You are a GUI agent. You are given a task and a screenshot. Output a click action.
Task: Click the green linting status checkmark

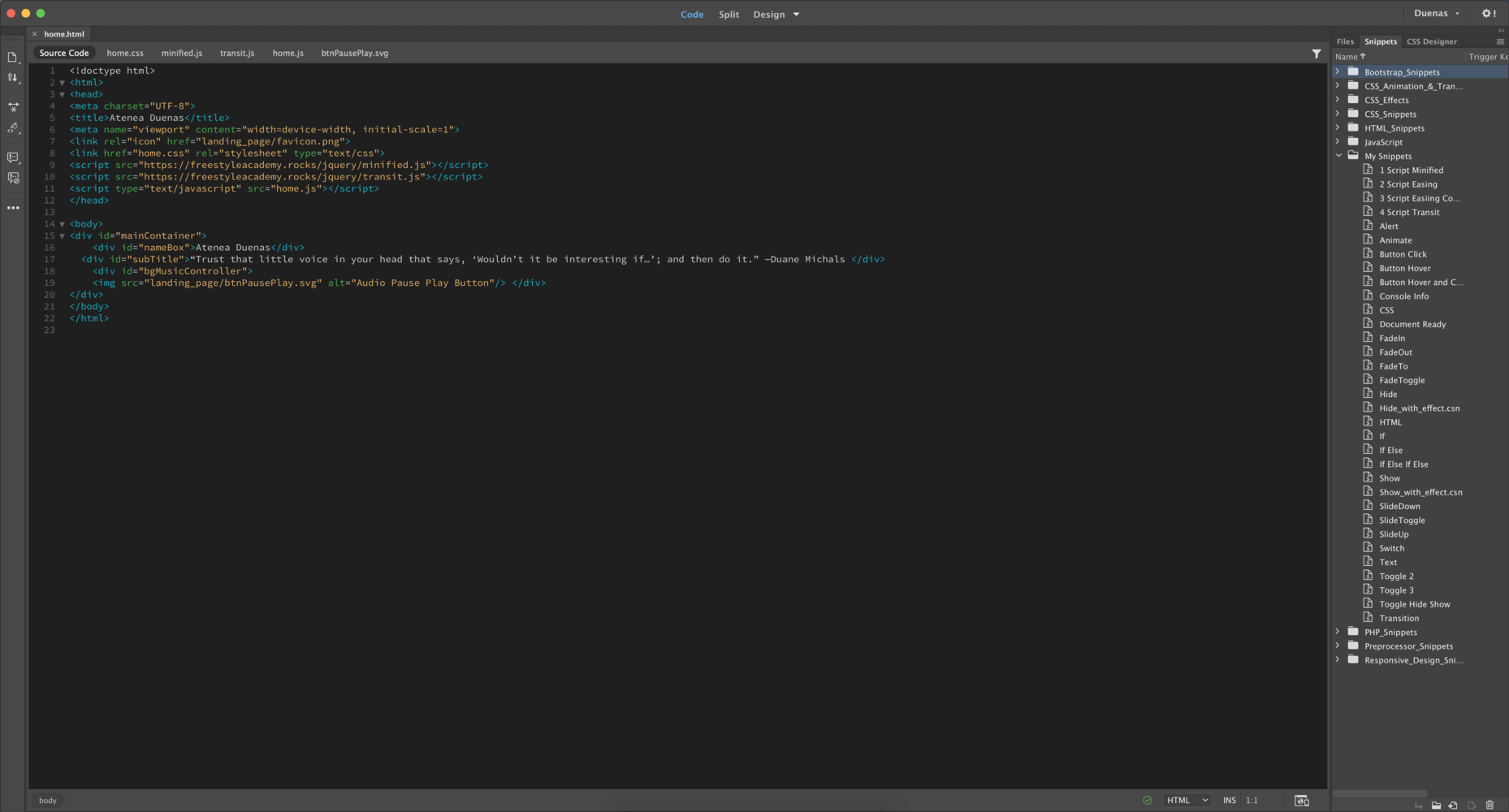pos(1148,801)
